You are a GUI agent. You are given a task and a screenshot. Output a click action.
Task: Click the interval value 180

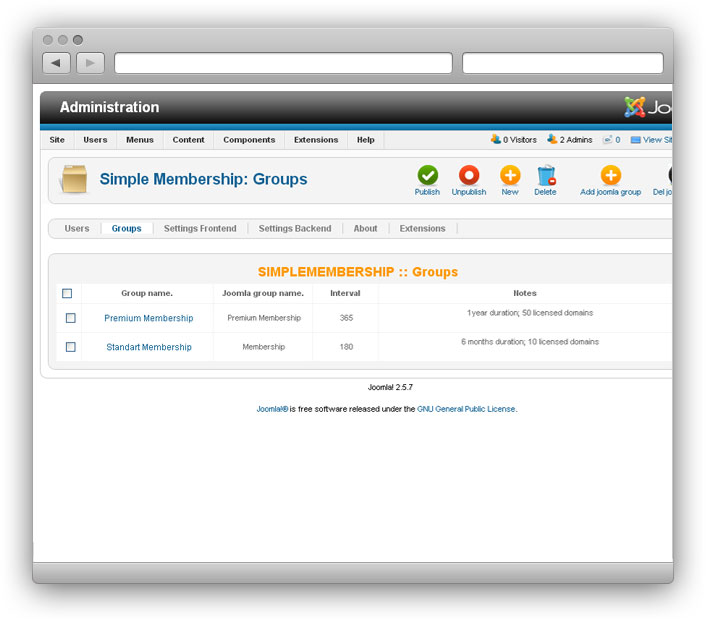pos(346,347)
